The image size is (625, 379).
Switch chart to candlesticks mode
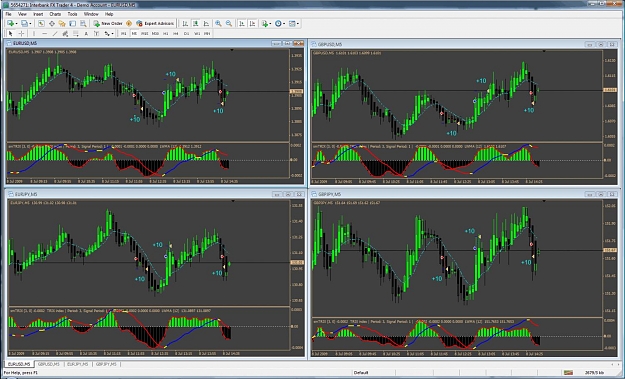pos(196,24)
